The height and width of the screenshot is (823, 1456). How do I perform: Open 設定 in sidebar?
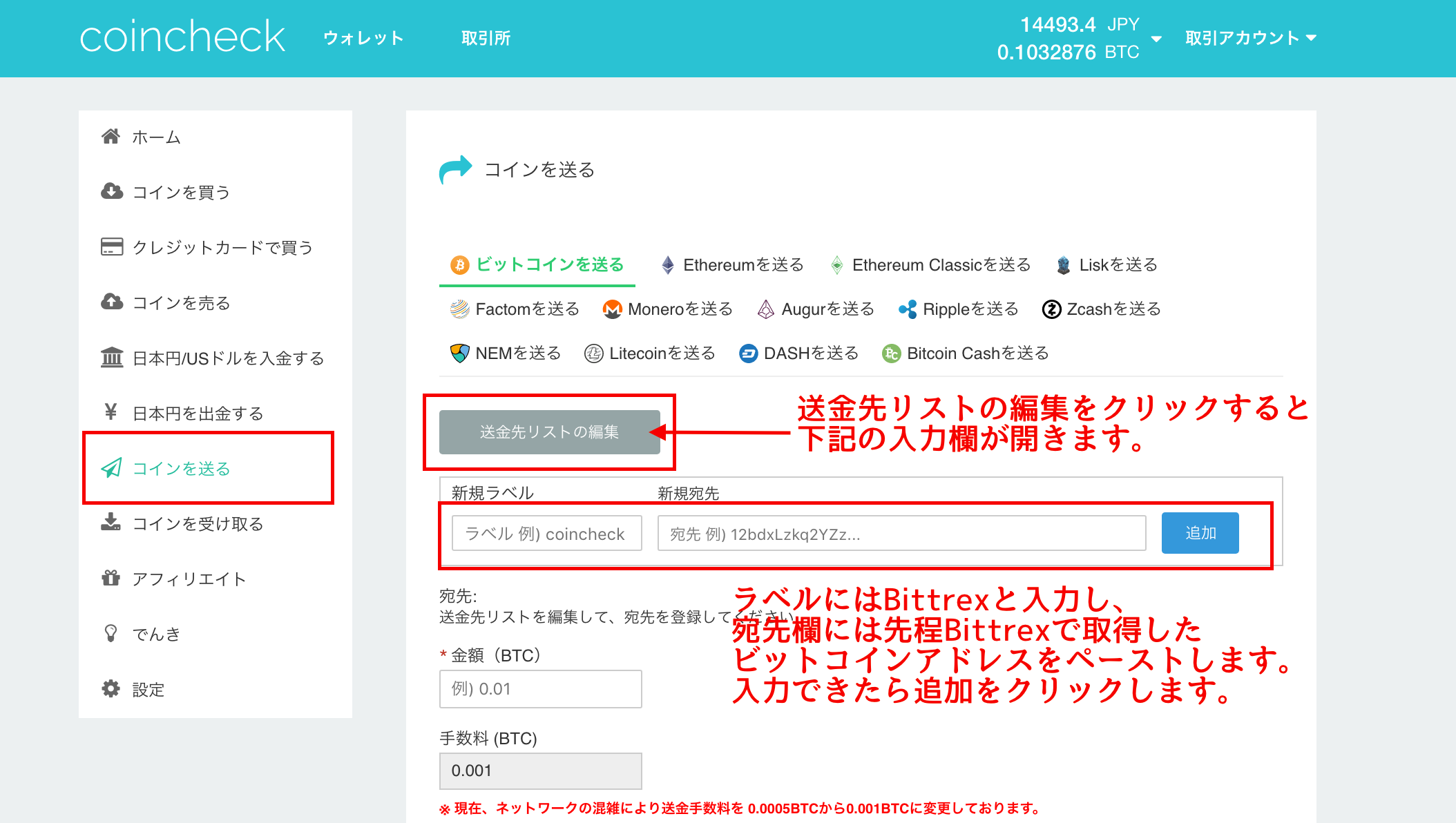point(148,689)
